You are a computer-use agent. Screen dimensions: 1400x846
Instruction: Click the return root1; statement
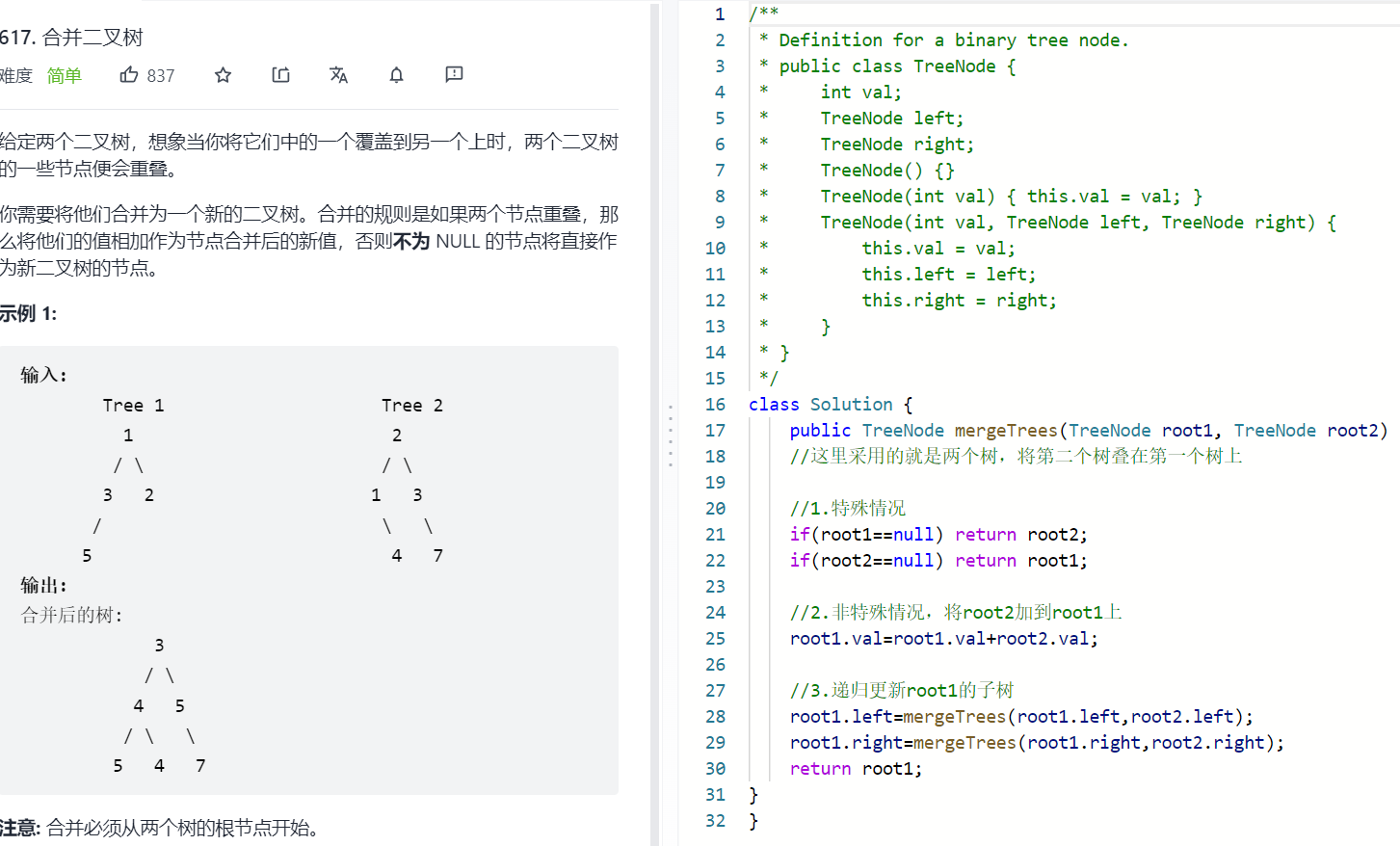(856, 769)
